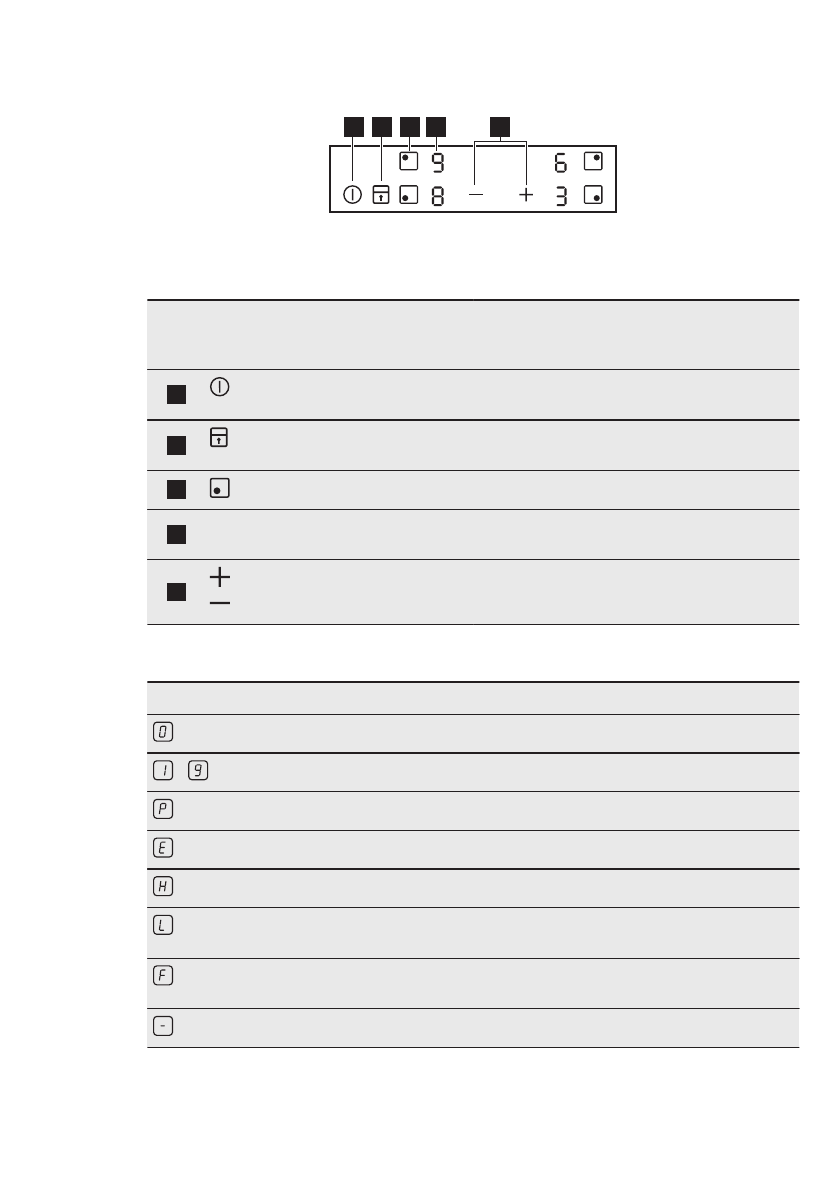
Task: Select the front-right cooking zone indicator beside the 3
Action: [593, 196]
